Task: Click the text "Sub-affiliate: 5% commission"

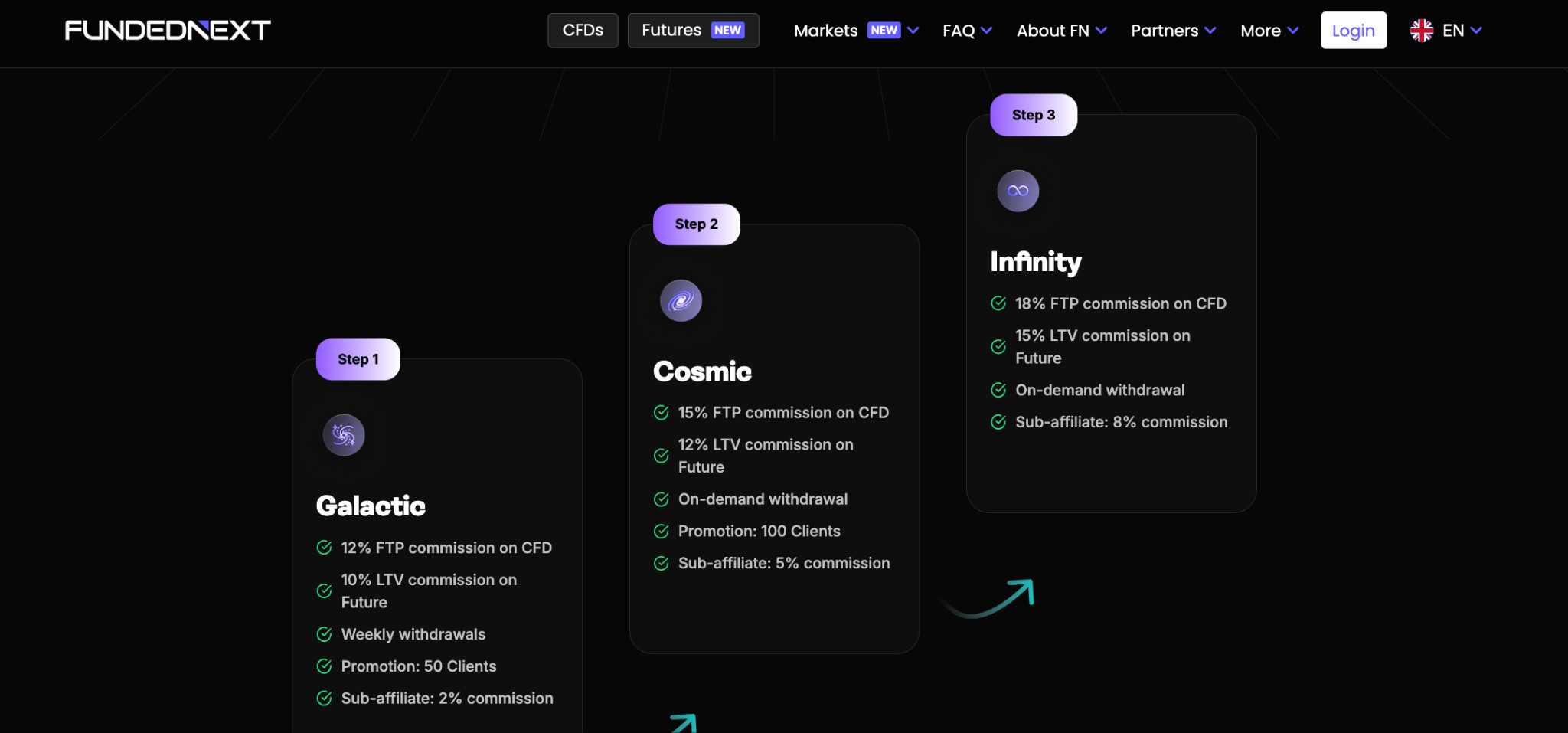Action: (784, 564)
